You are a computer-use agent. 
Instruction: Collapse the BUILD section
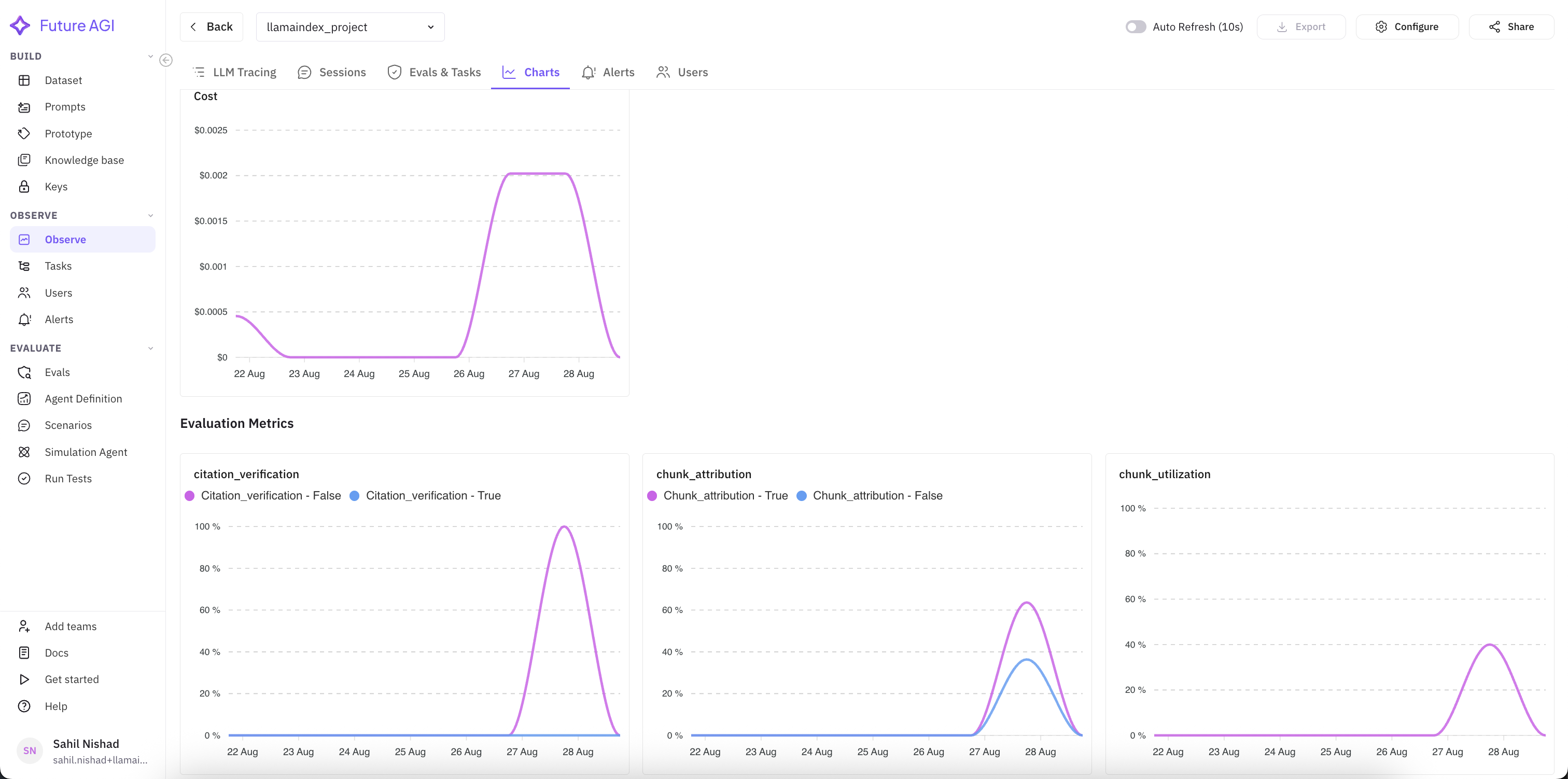click(151, 55)
